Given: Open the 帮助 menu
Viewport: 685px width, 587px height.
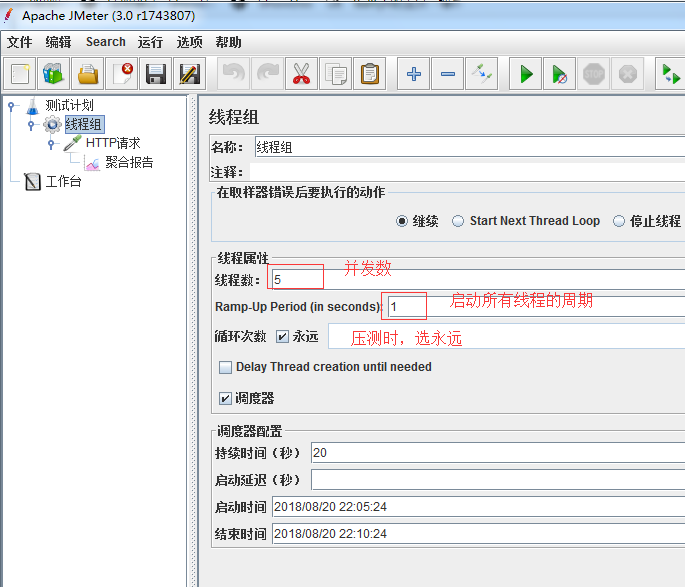Looking at the screenshot, I should pos(228,42).
